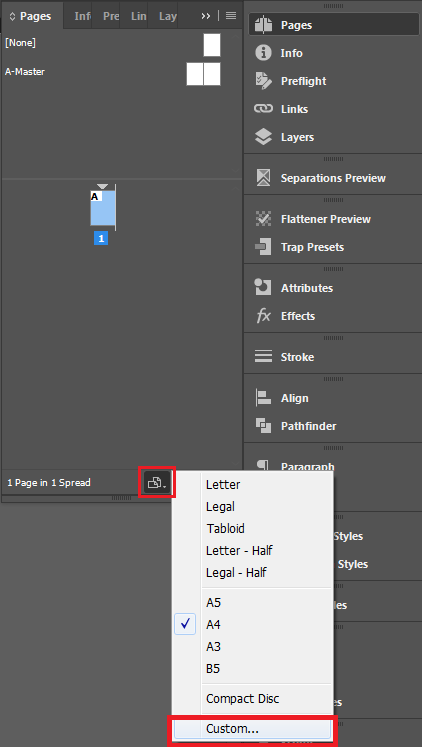Open the Pages panel hamburger menu
This screenshot has height=747, width=422.
[x=231, y=16]
